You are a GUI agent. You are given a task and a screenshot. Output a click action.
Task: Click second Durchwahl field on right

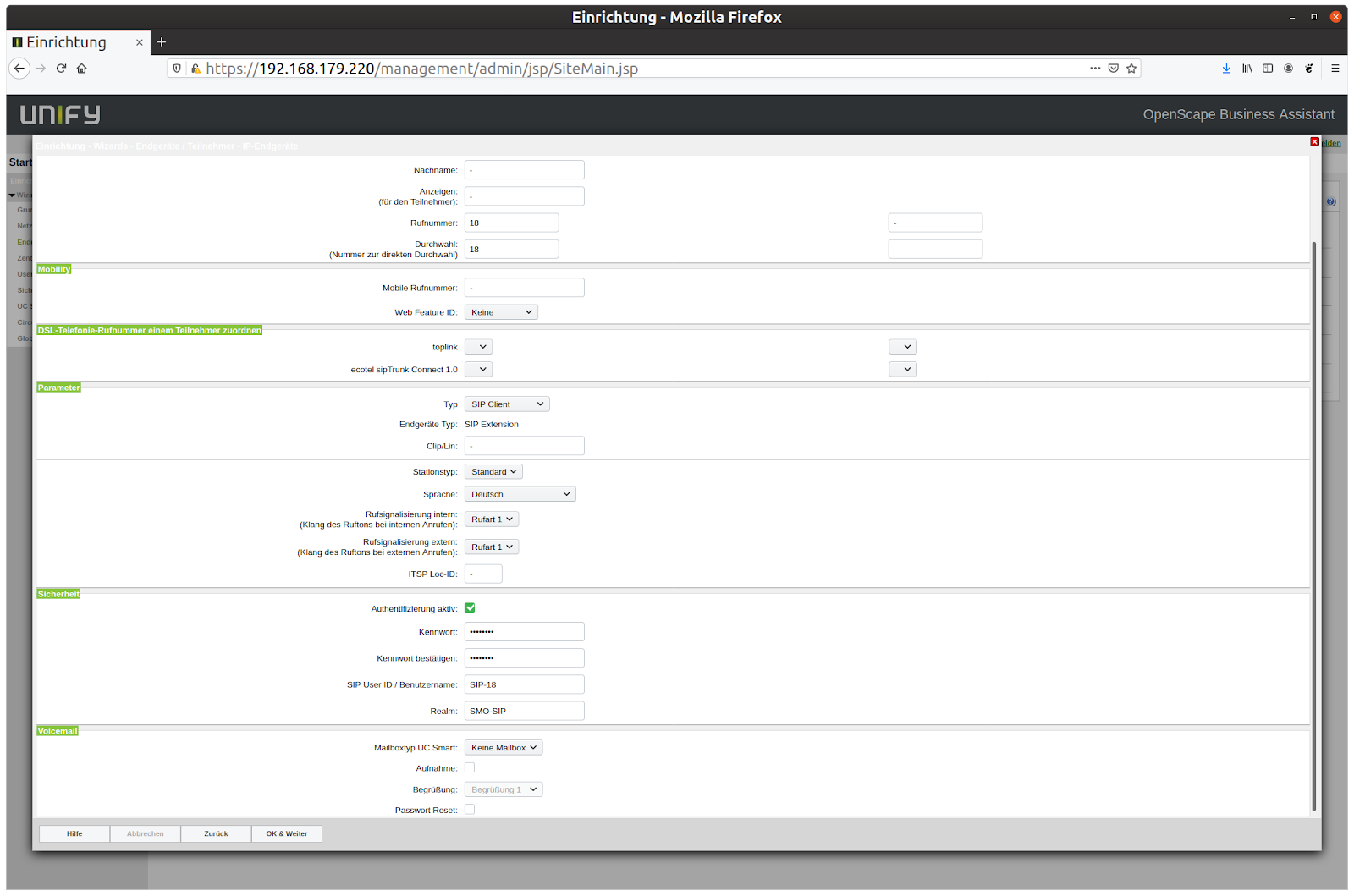coord(936,249)
